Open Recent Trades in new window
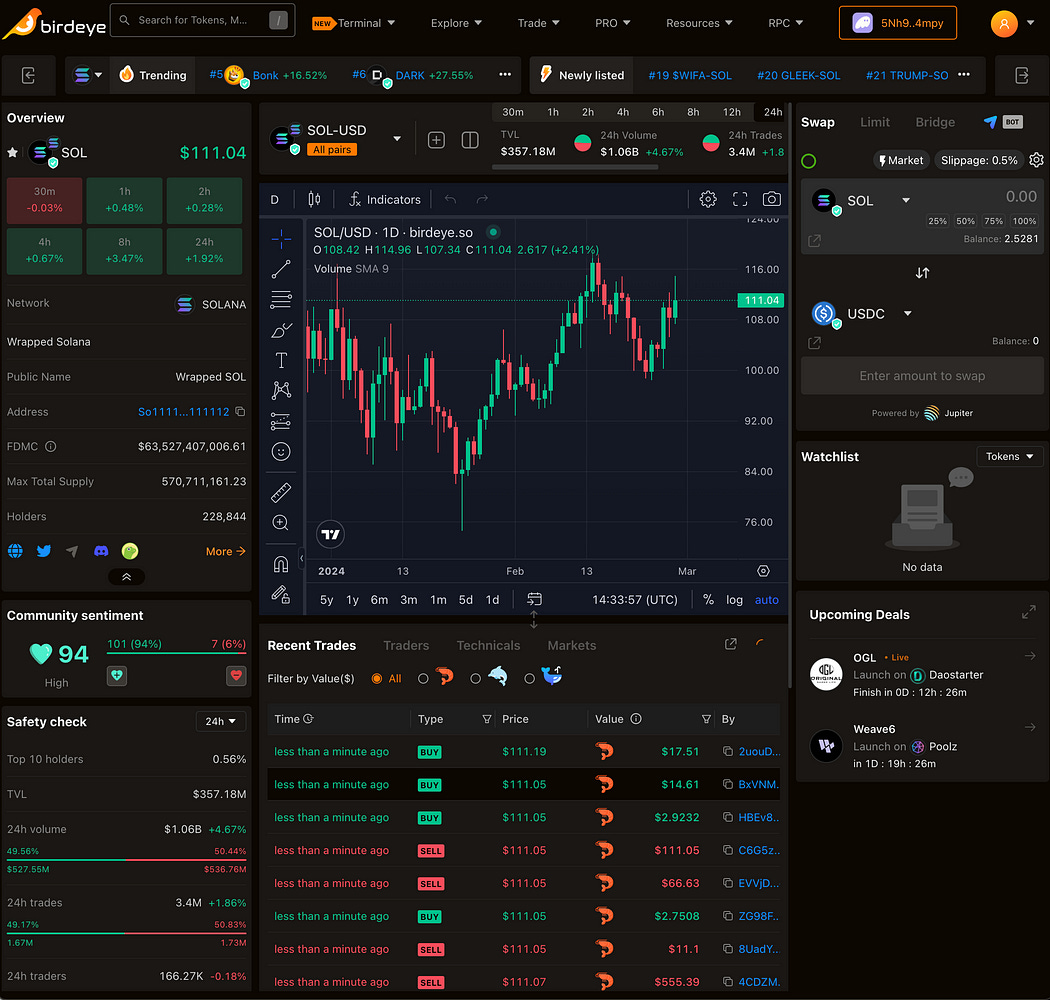 731,644
